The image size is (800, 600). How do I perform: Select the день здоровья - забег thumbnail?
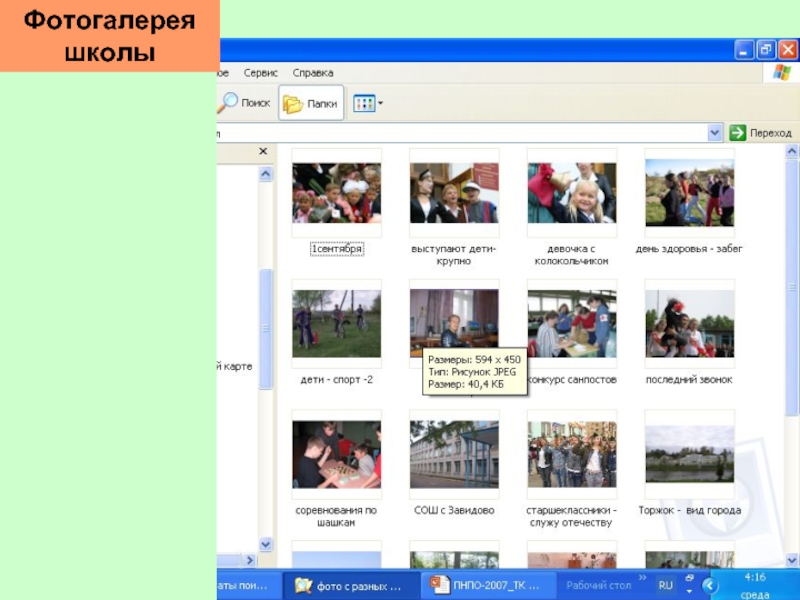[x=689, y=193]
